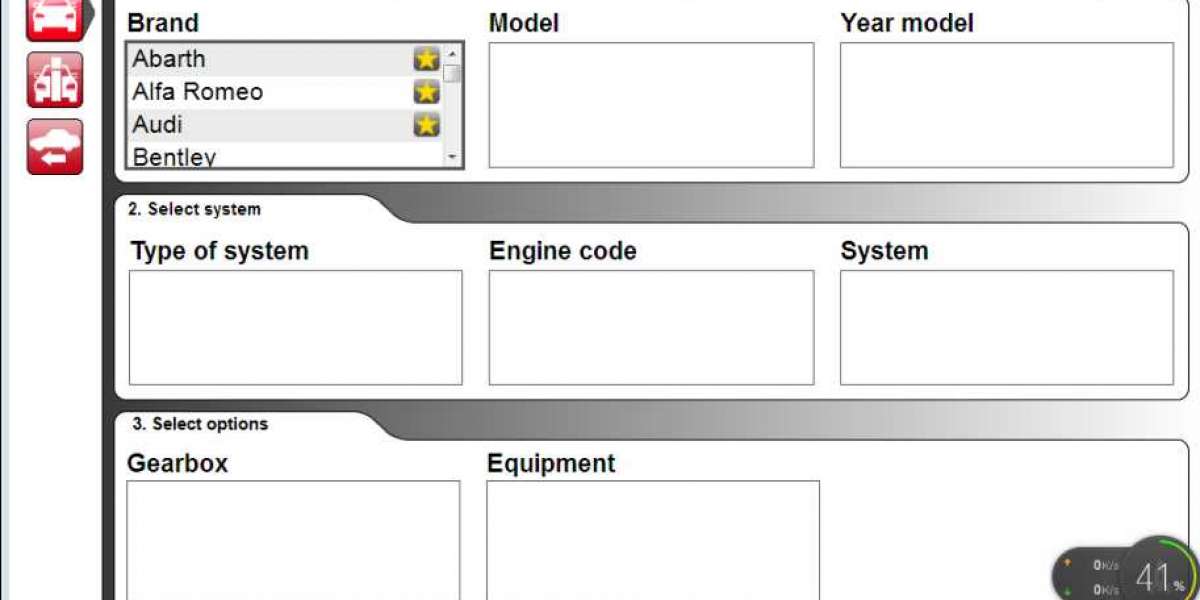1200x600 pixels.
Task: Click the Brand list scrollbar thumb
Action: [452, 73]
